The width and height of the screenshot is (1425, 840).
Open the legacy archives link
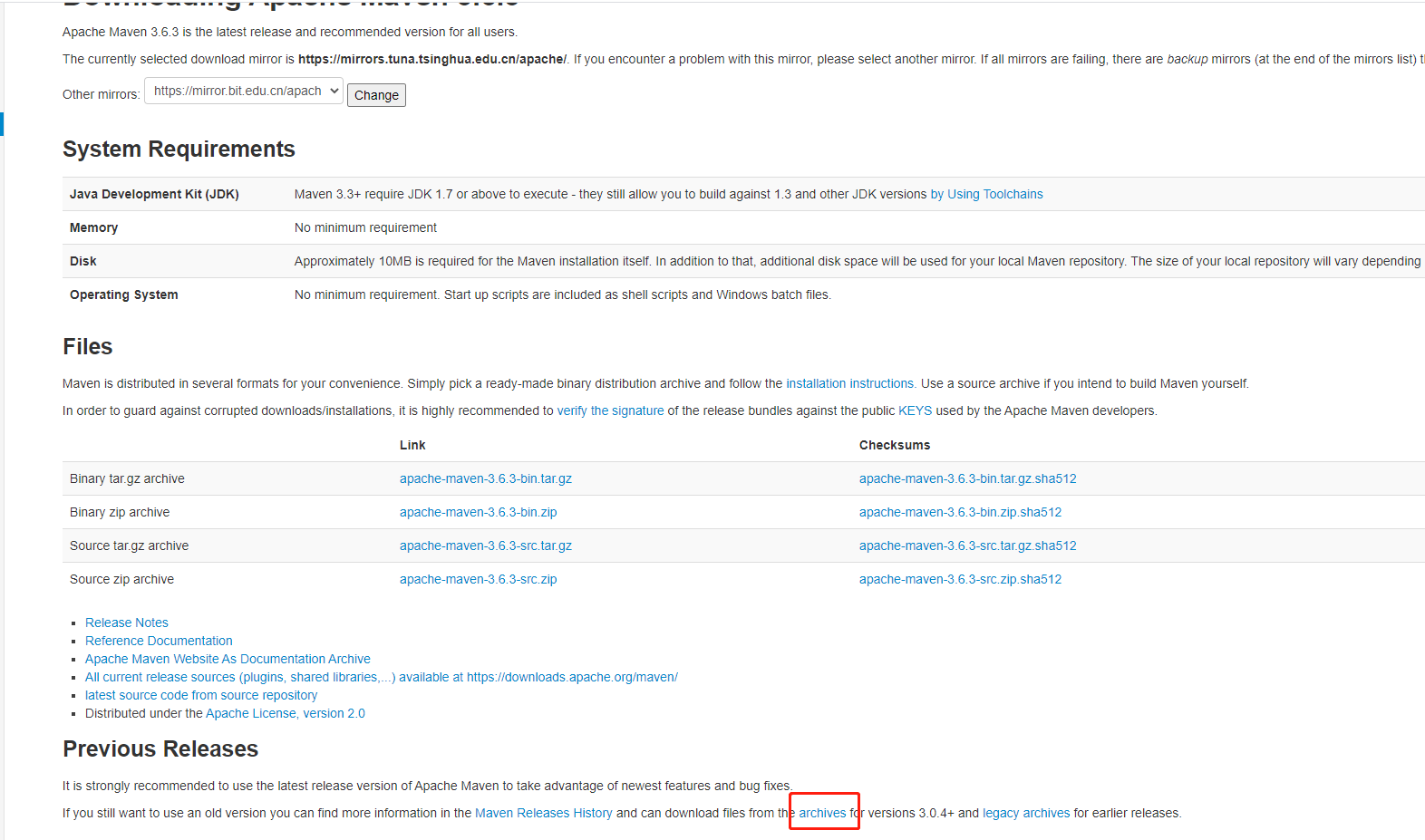coord(1026,813)
